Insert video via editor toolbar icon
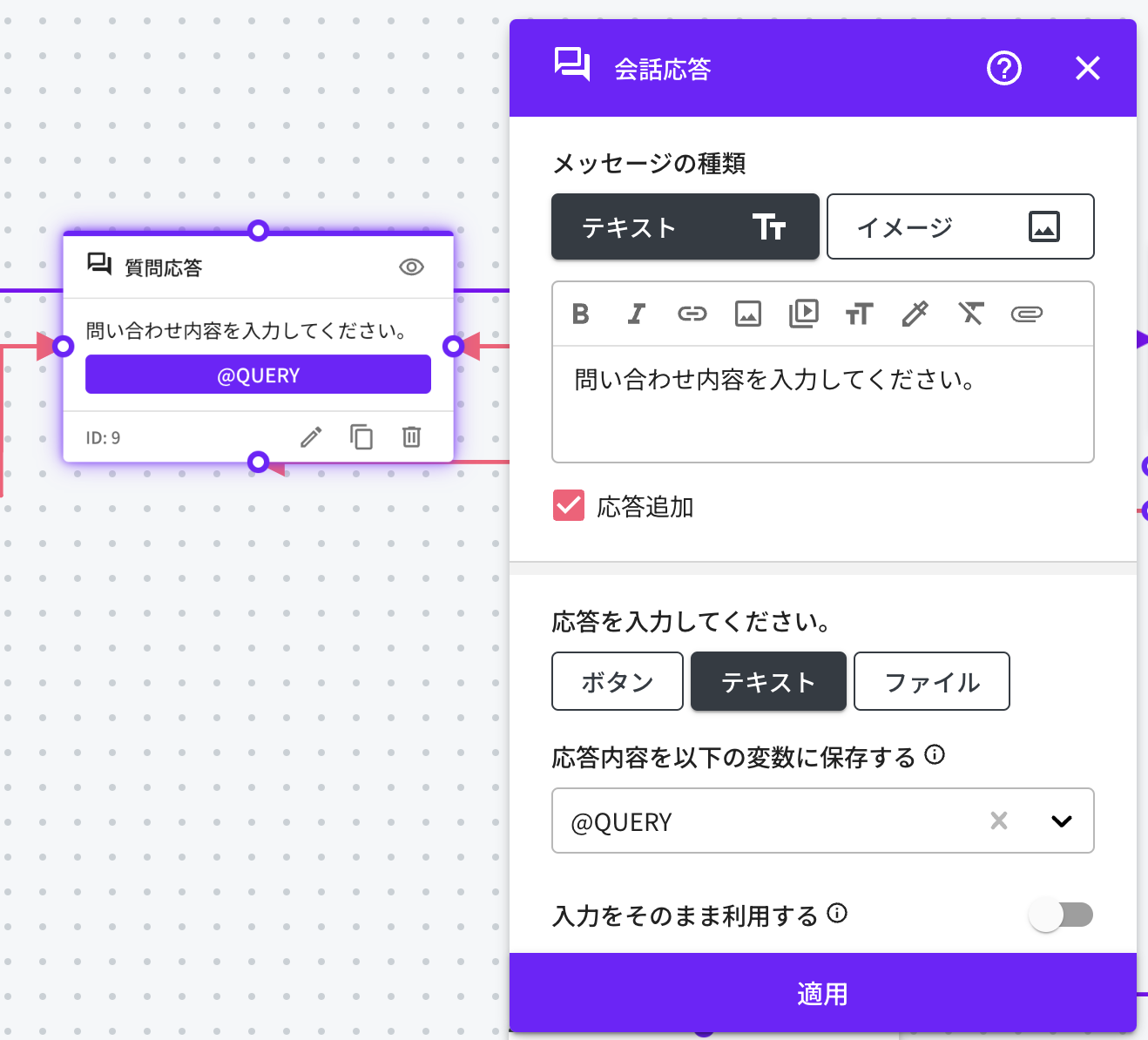 point(803,314)
